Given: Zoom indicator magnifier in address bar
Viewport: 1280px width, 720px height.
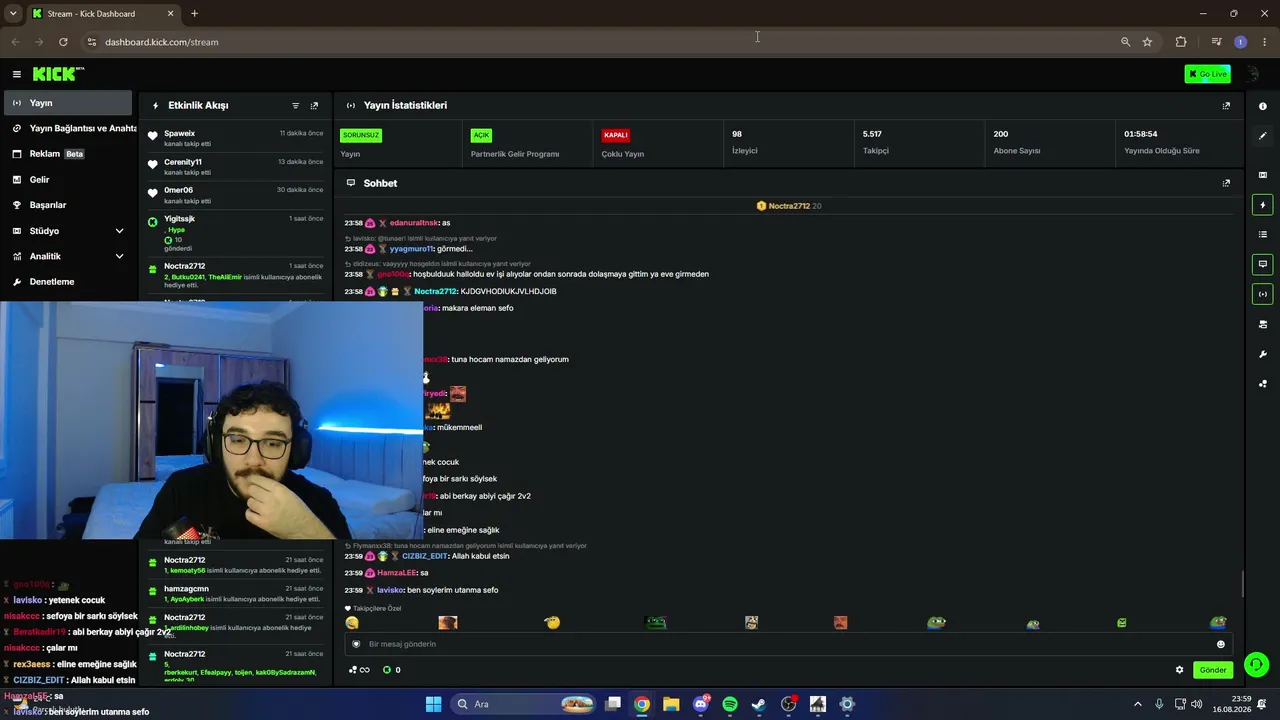Looking at the screenshot, I should (x=1125, y=42).
